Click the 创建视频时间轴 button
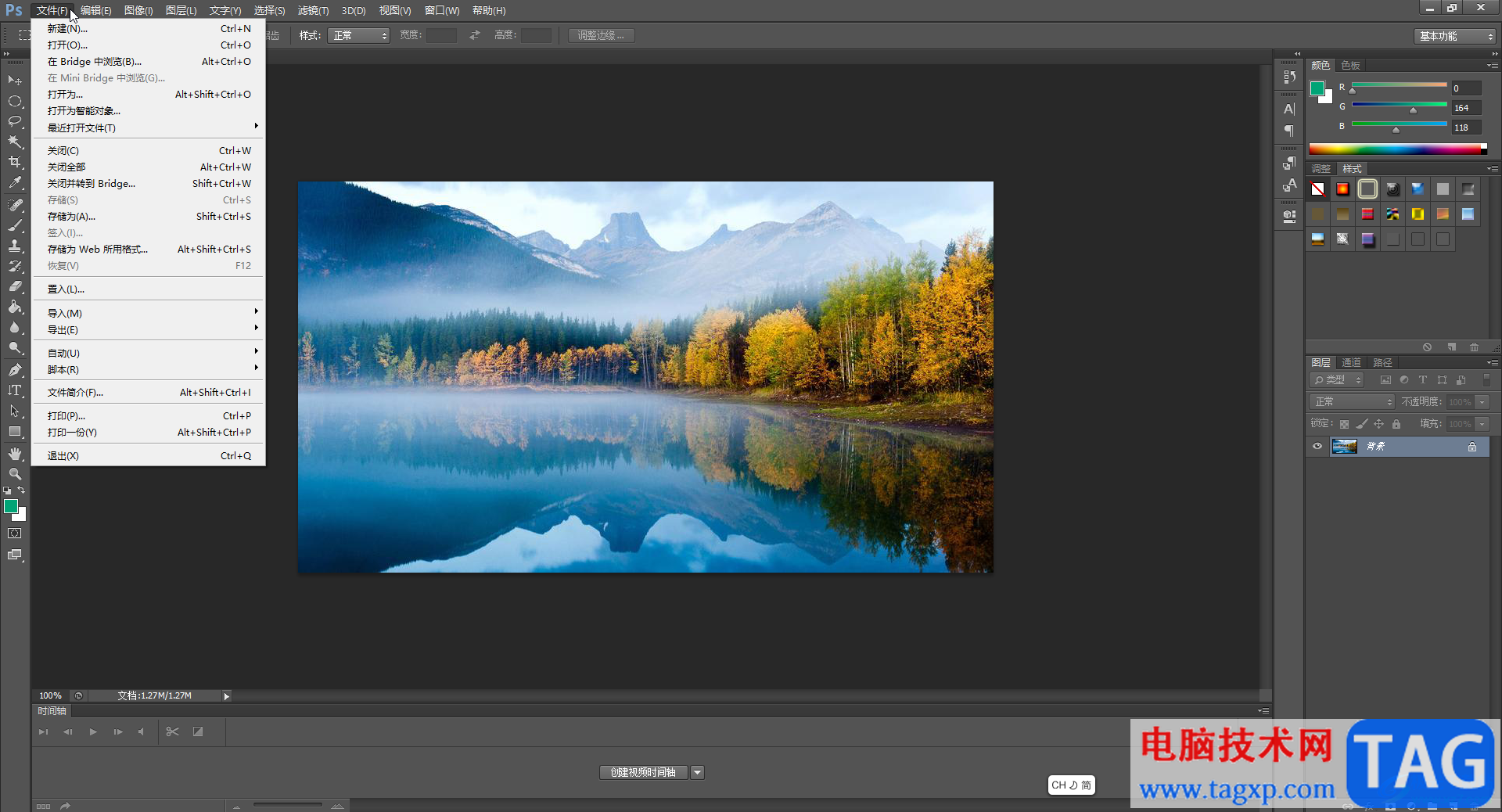 pos(644,773)
